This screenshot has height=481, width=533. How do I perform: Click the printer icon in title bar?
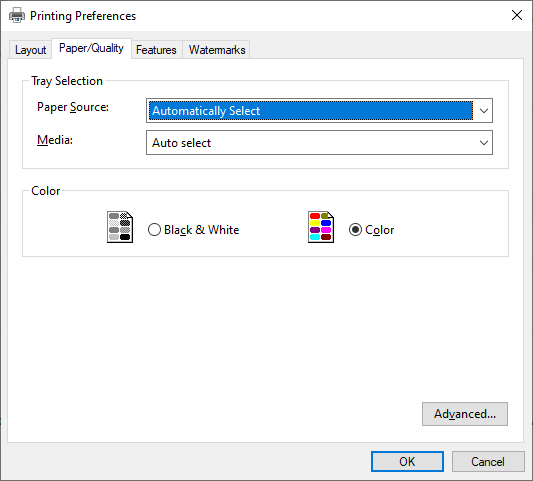[17, 15]
